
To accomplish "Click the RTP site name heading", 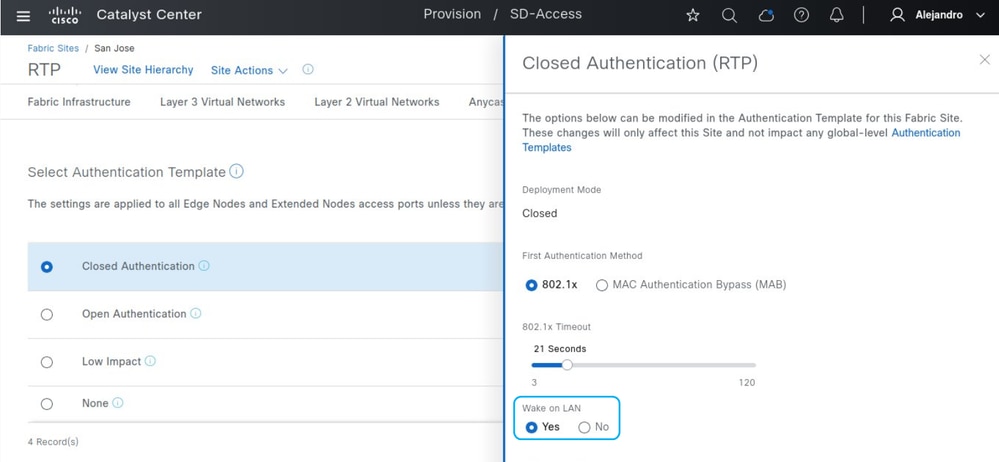I will pyautogui.click(x=44, y=70).
